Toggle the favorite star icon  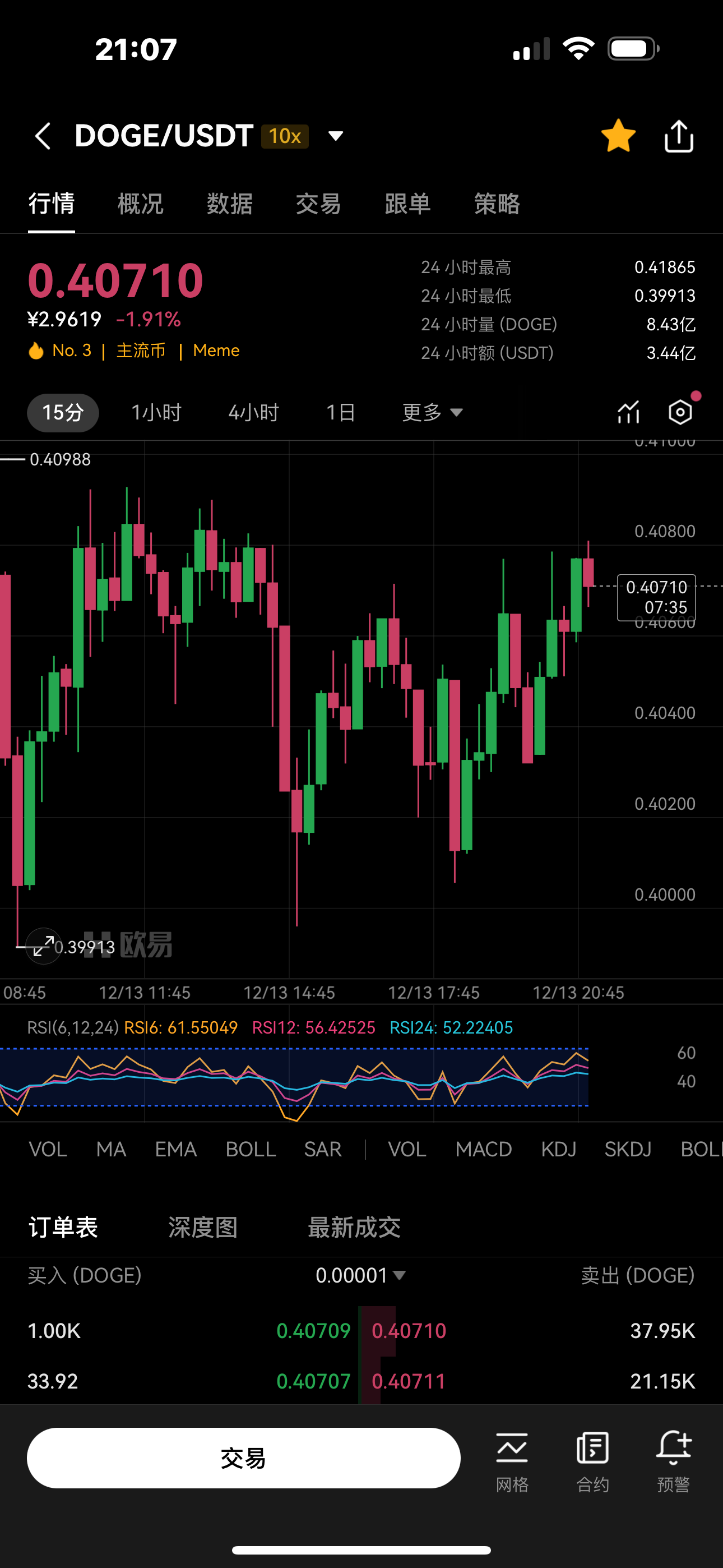[x=618, y=136]
